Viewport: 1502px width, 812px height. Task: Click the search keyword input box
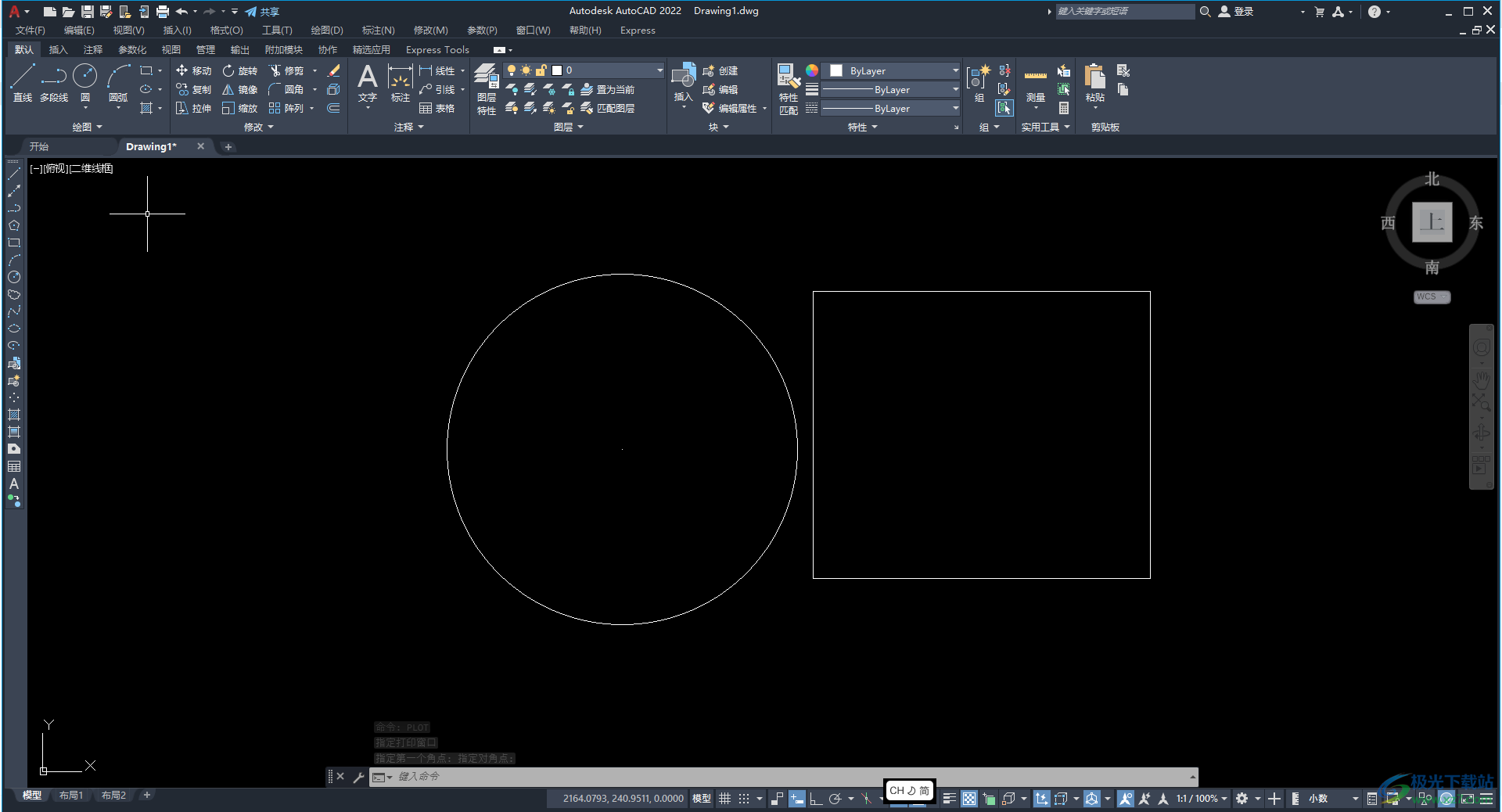point(1125,11)
